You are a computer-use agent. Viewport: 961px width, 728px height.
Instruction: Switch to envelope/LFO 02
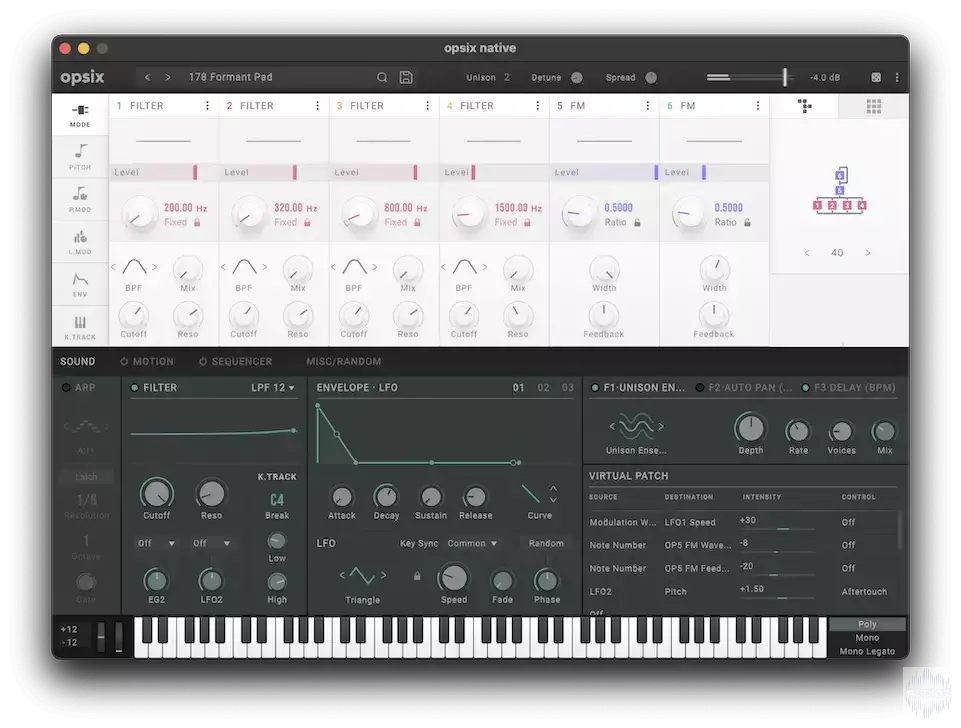coord(543,387)
